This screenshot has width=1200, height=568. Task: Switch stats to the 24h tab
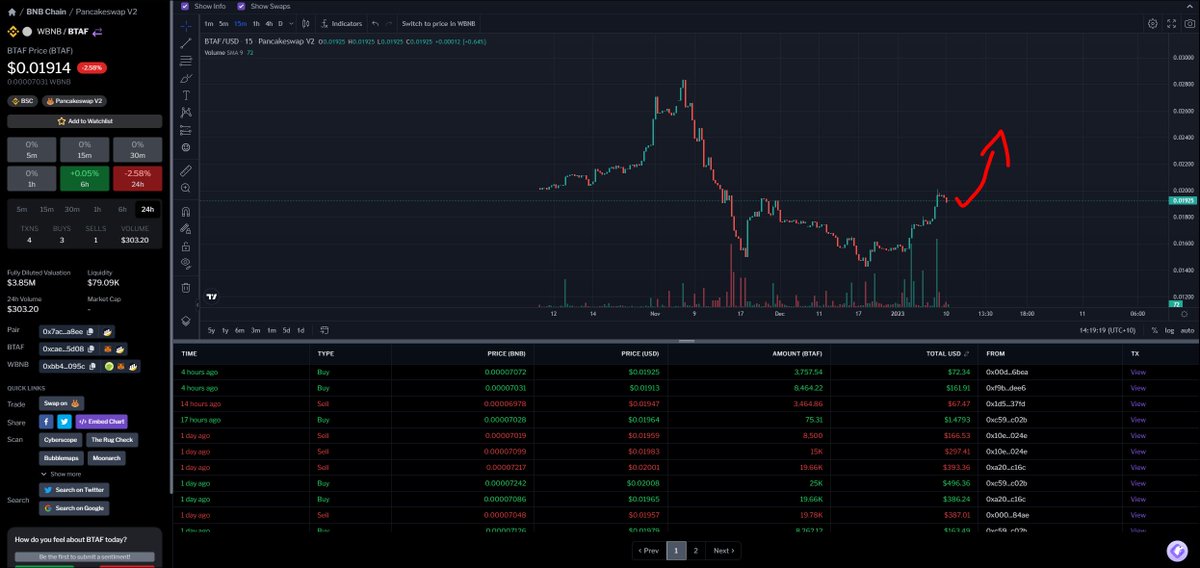[x=148, y=209]
